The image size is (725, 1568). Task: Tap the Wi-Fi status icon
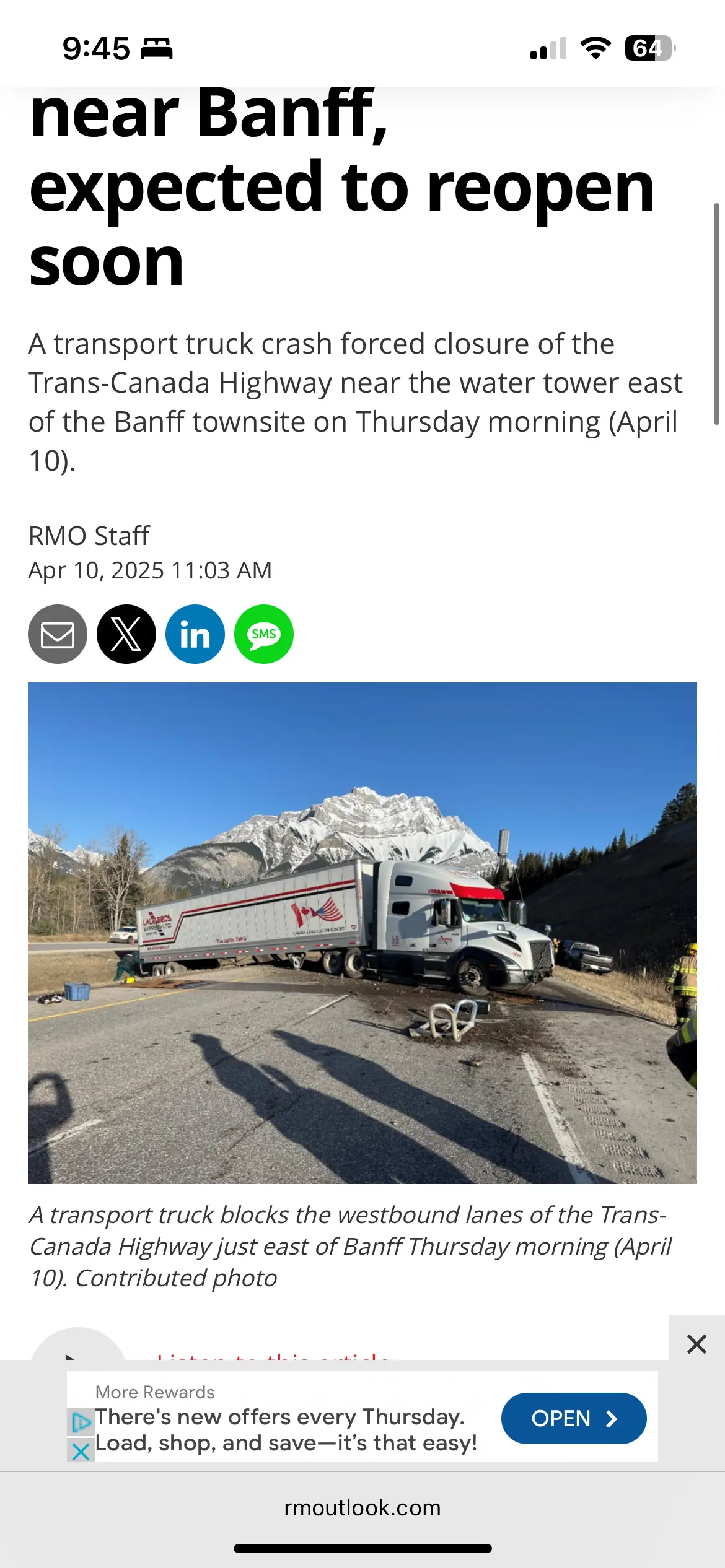coord(595,48)
